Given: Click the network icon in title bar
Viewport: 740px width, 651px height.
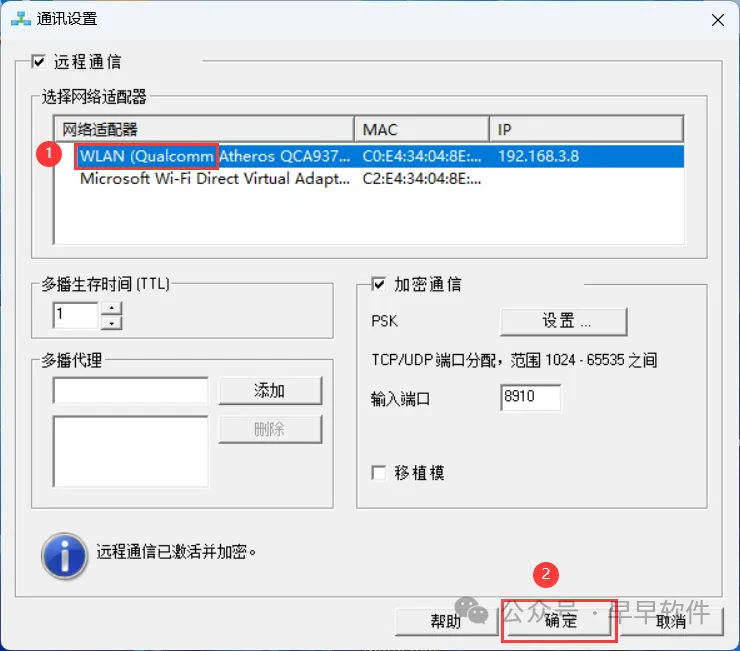Looking at the screenshot, I should click(x=21, y=19).
